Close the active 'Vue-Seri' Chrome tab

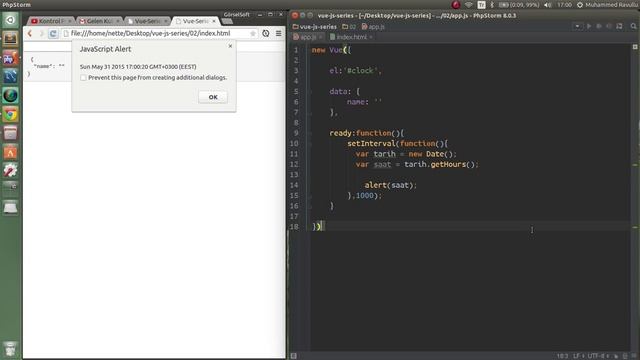click(x=214, y=21)
